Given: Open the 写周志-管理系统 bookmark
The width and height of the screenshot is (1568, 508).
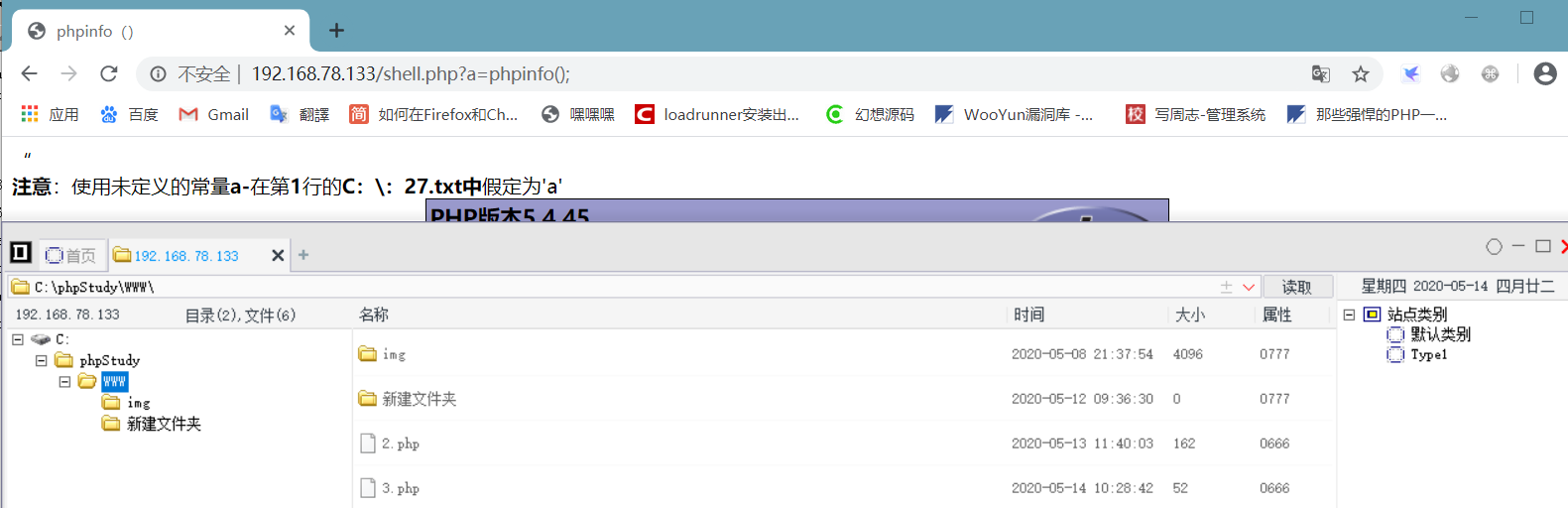Looking at the screenshot, I should (x=1195, y=115).
